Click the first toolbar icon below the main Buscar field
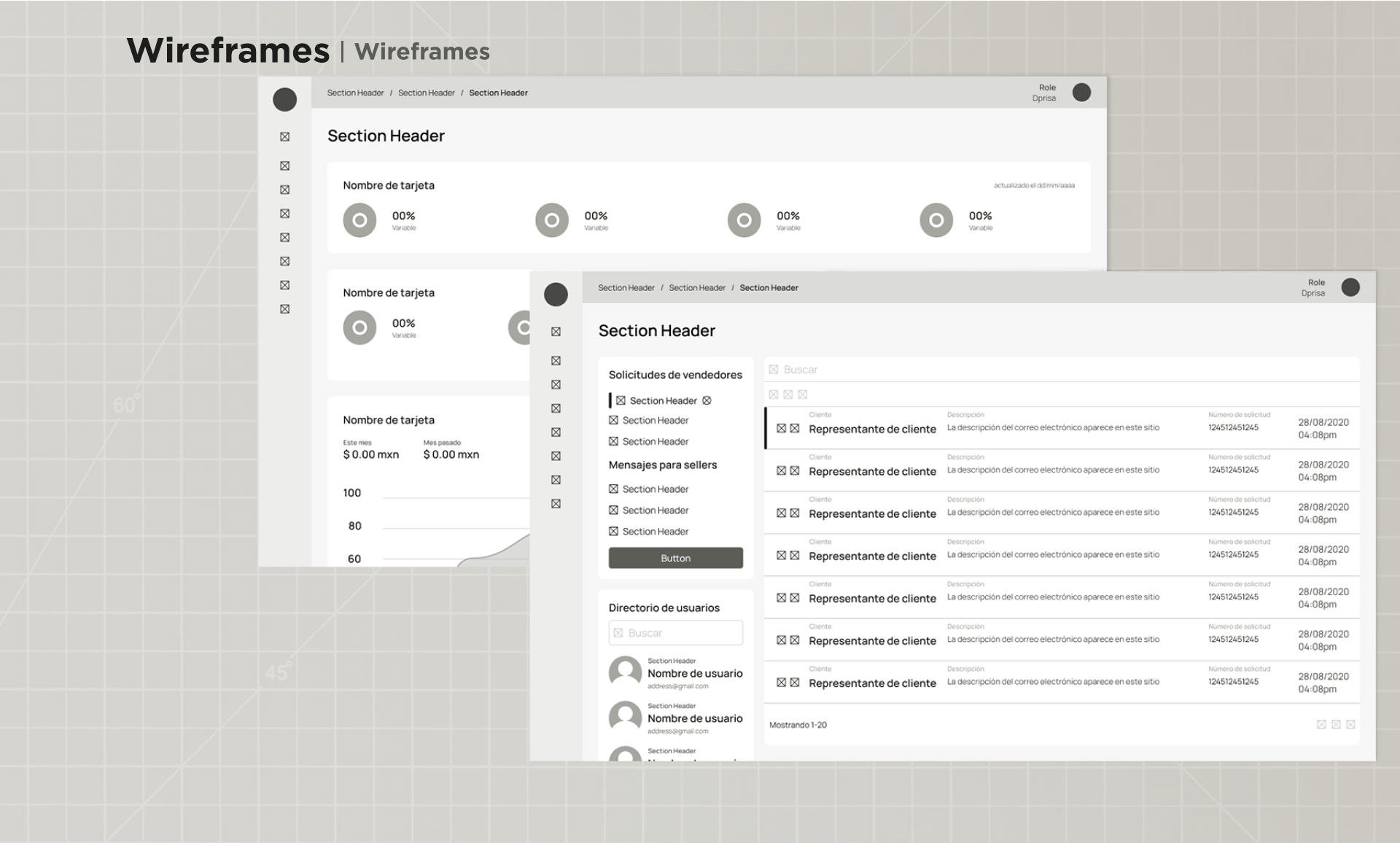 (x=774, y=395)
